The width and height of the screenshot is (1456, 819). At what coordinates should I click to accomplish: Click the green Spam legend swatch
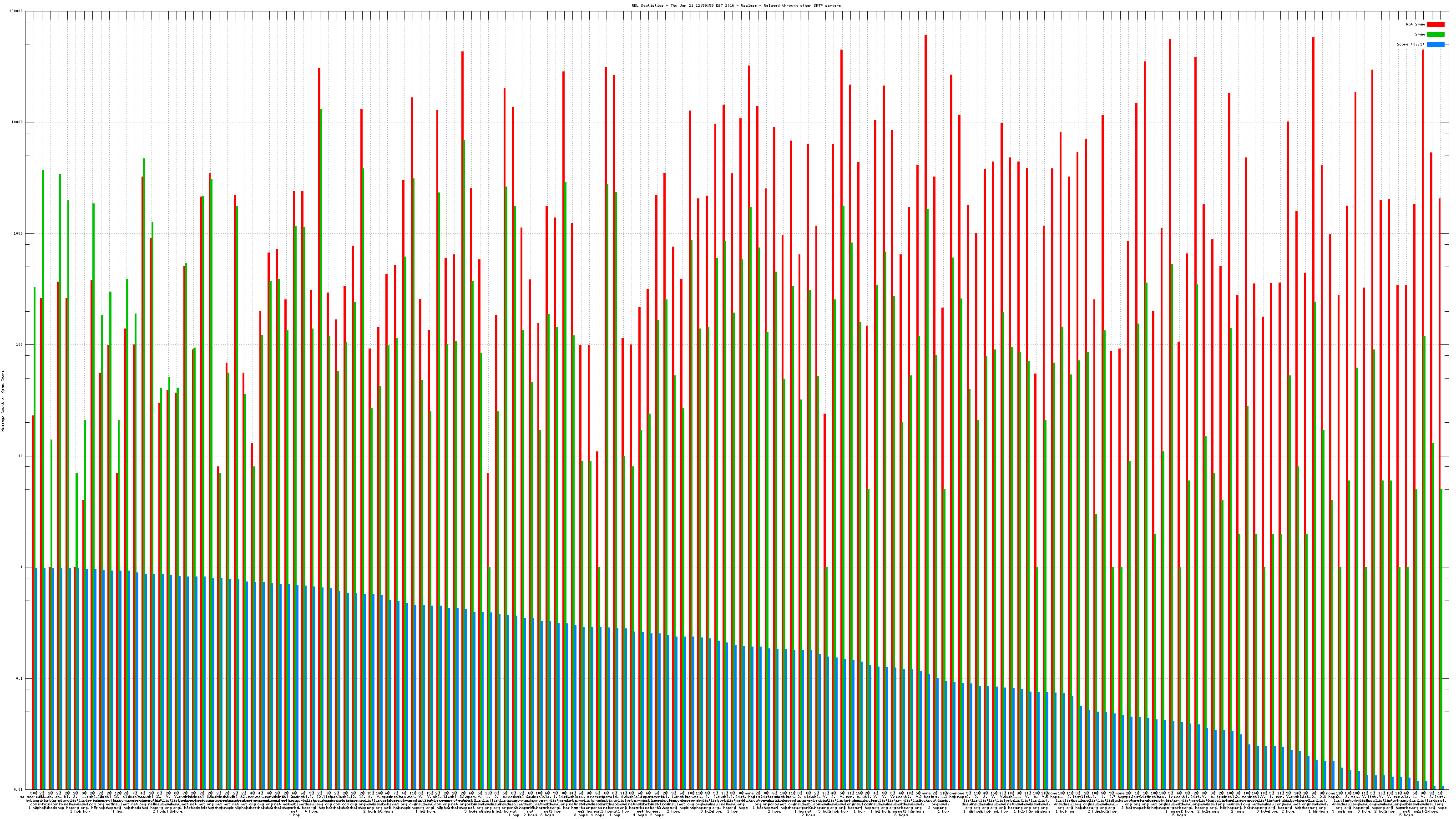[x=1435, y=35]
